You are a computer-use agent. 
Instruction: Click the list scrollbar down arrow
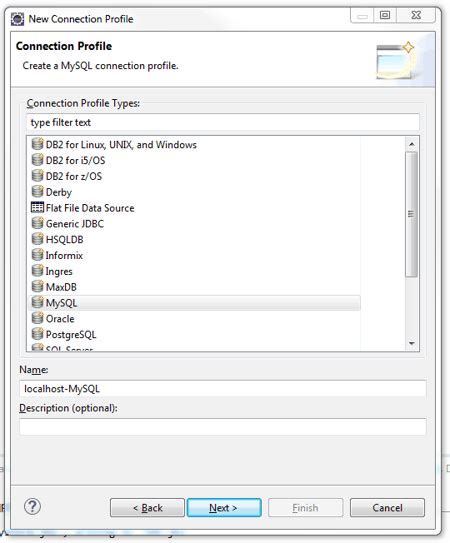(x=412, y=343)
